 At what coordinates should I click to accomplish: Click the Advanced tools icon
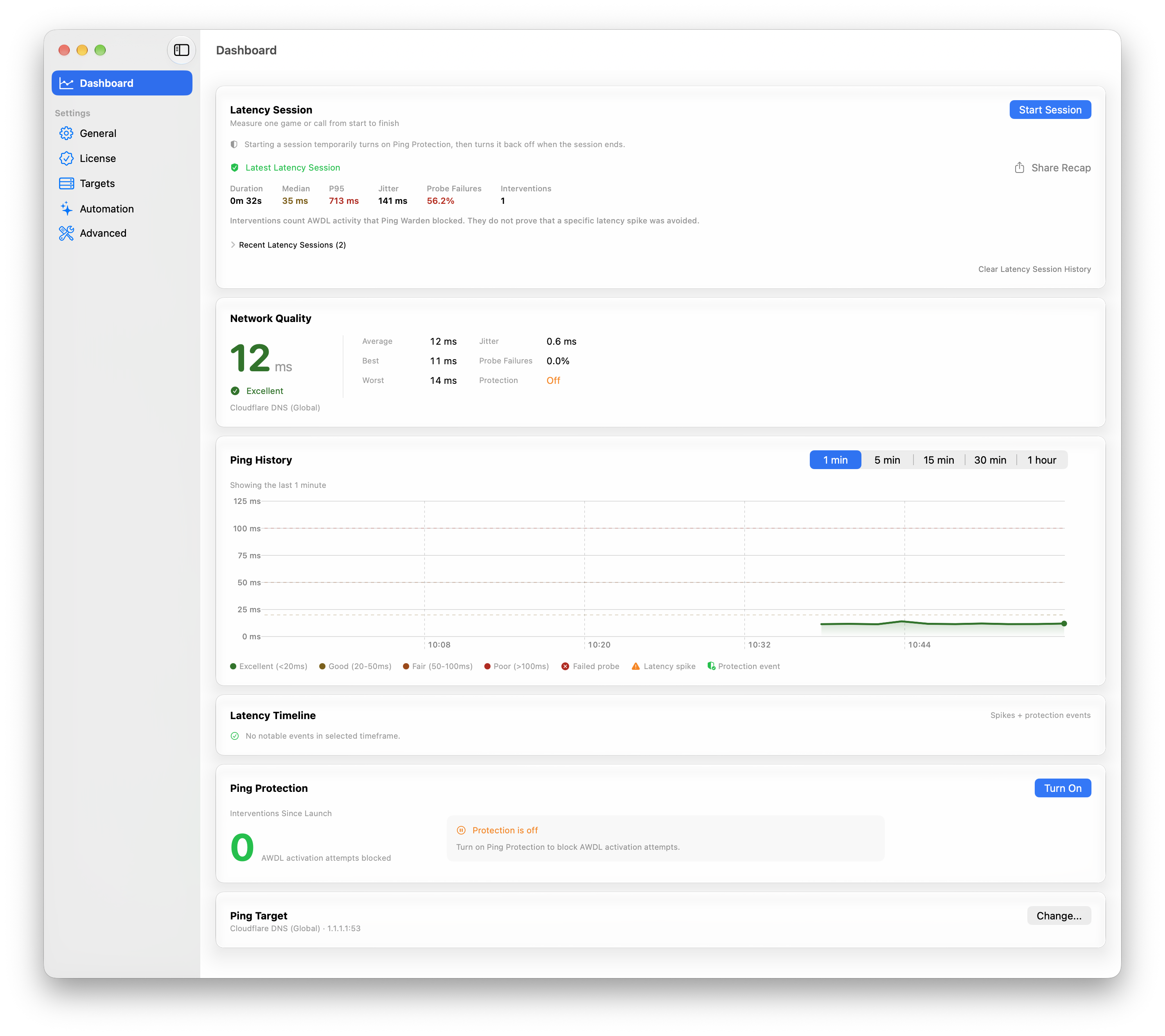pos(67,233)
